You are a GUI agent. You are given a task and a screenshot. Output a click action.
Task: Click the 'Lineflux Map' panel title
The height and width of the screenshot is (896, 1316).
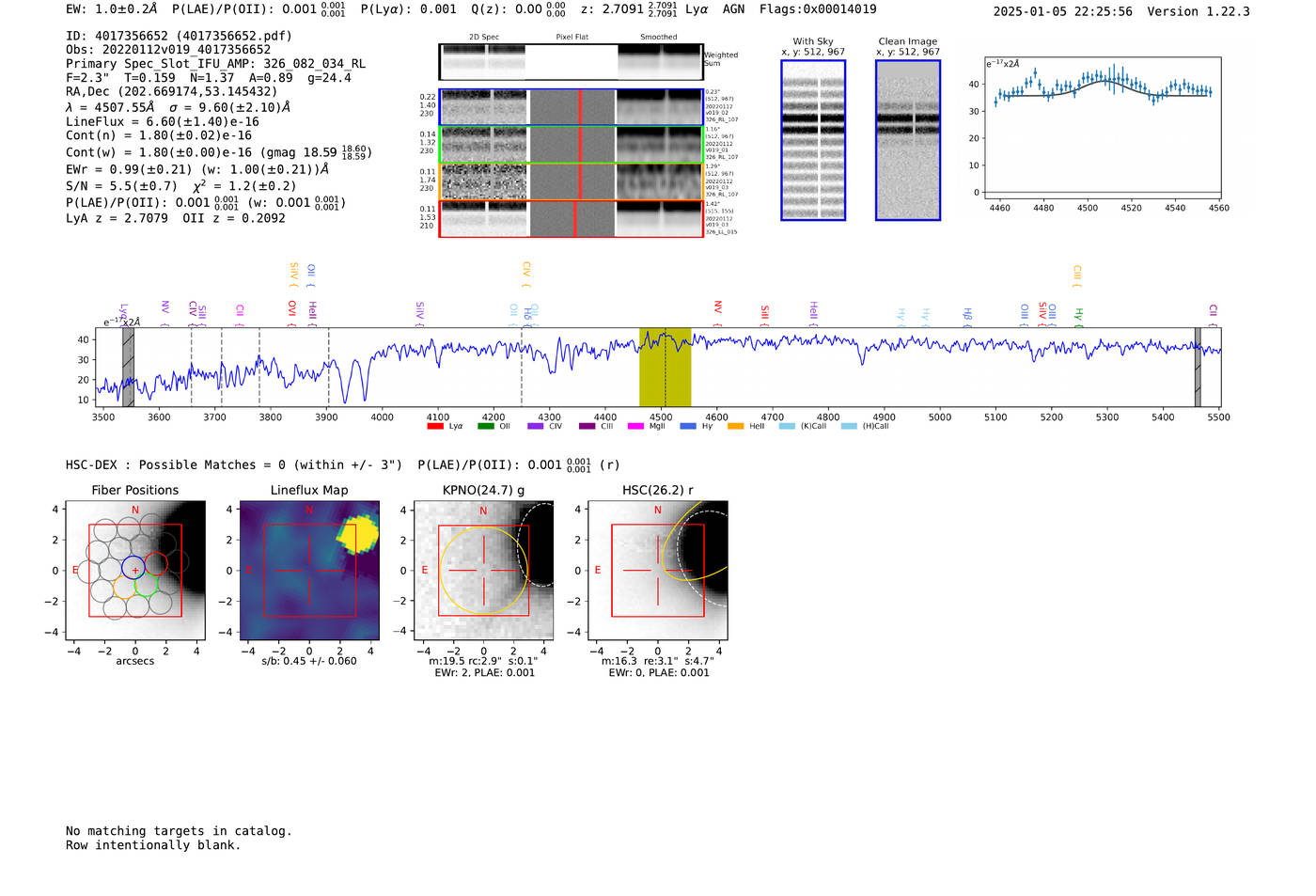[309, 491]
